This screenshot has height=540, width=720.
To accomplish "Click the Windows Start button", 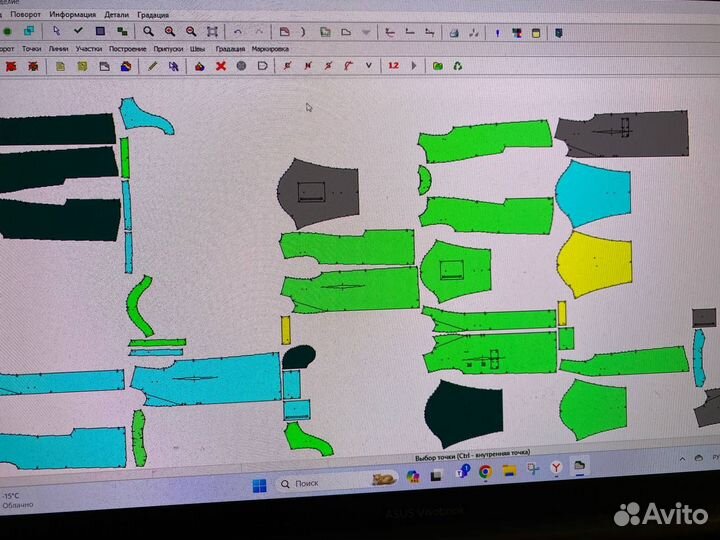I will [259, 485].
